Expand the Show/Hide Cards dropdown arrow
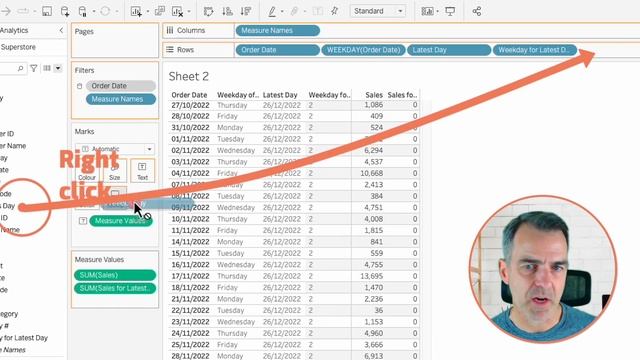 437,11
